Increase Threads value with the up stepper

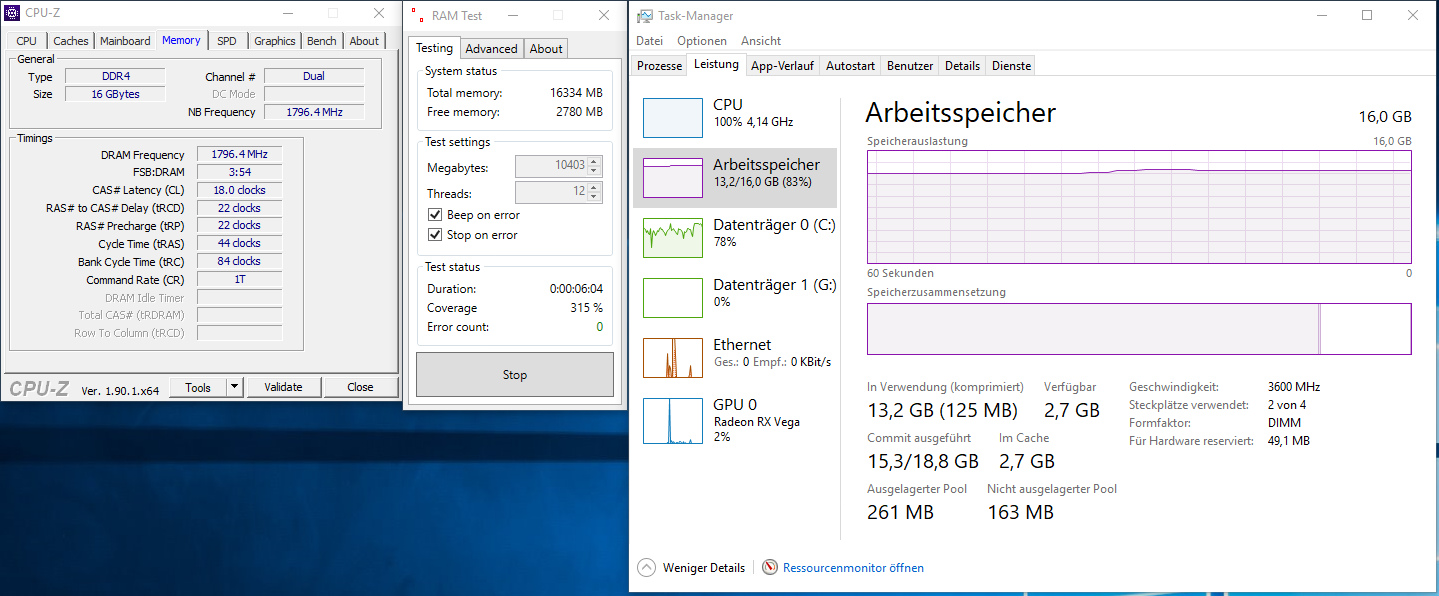click(x=591, y=188)
